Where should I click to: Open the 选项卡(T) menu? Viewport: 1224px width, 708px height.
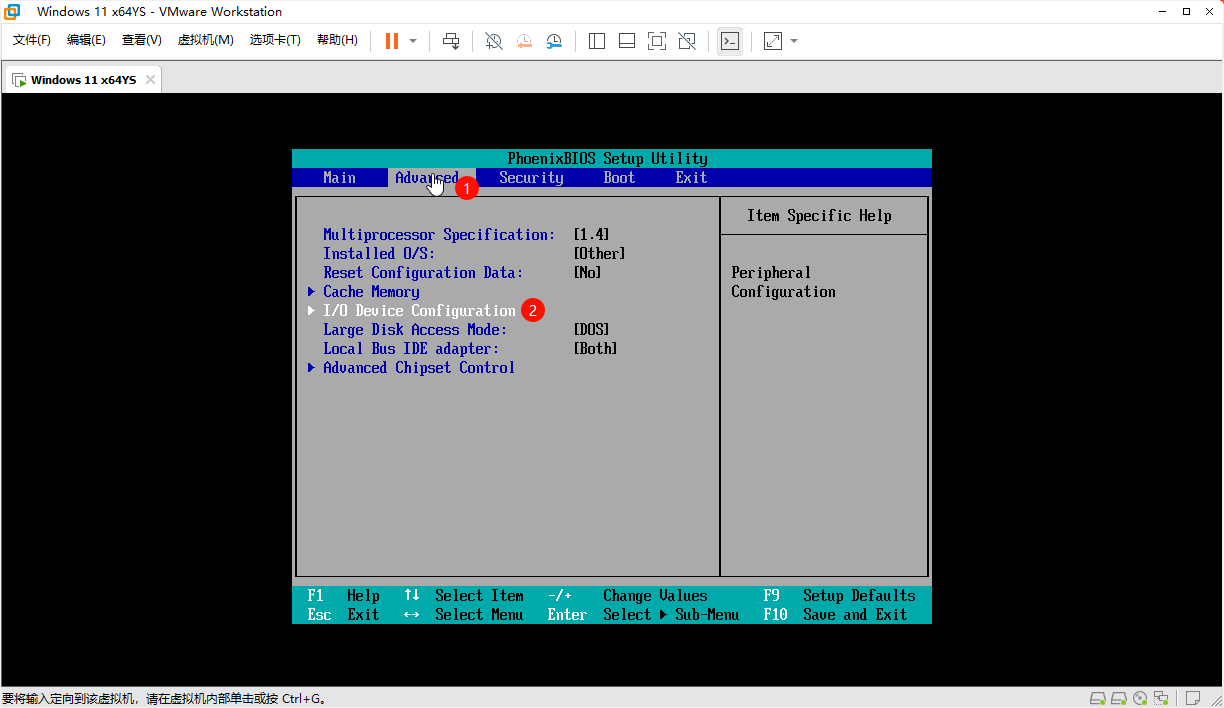(275, 40)
